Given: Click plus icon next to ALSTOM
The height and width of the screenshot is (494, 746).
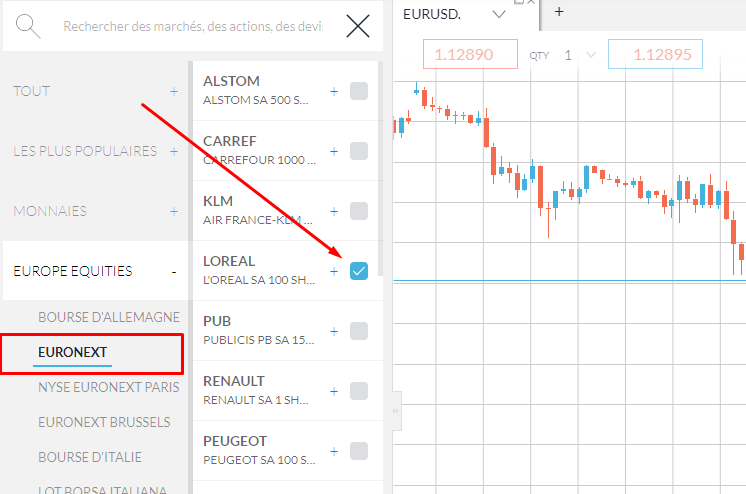Looking at the screenshot, I should coord(334,91).
